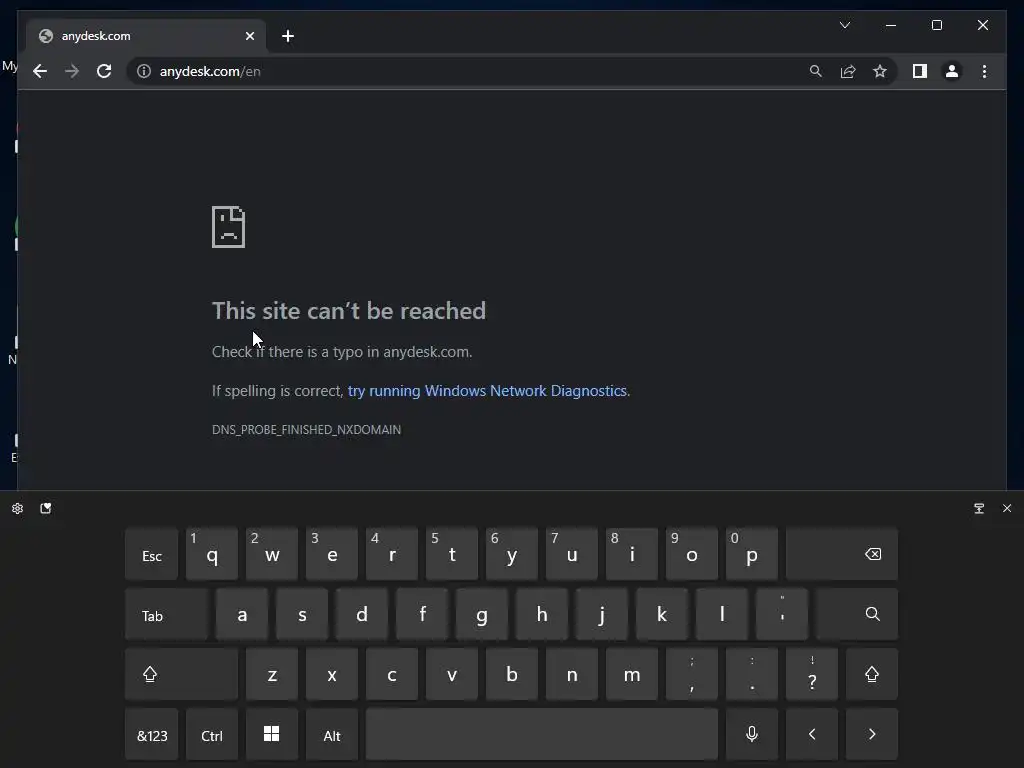The height and width of the screenshot is (768, 1024).
Task: Tap the q key
Action: (x=212, y=554)
